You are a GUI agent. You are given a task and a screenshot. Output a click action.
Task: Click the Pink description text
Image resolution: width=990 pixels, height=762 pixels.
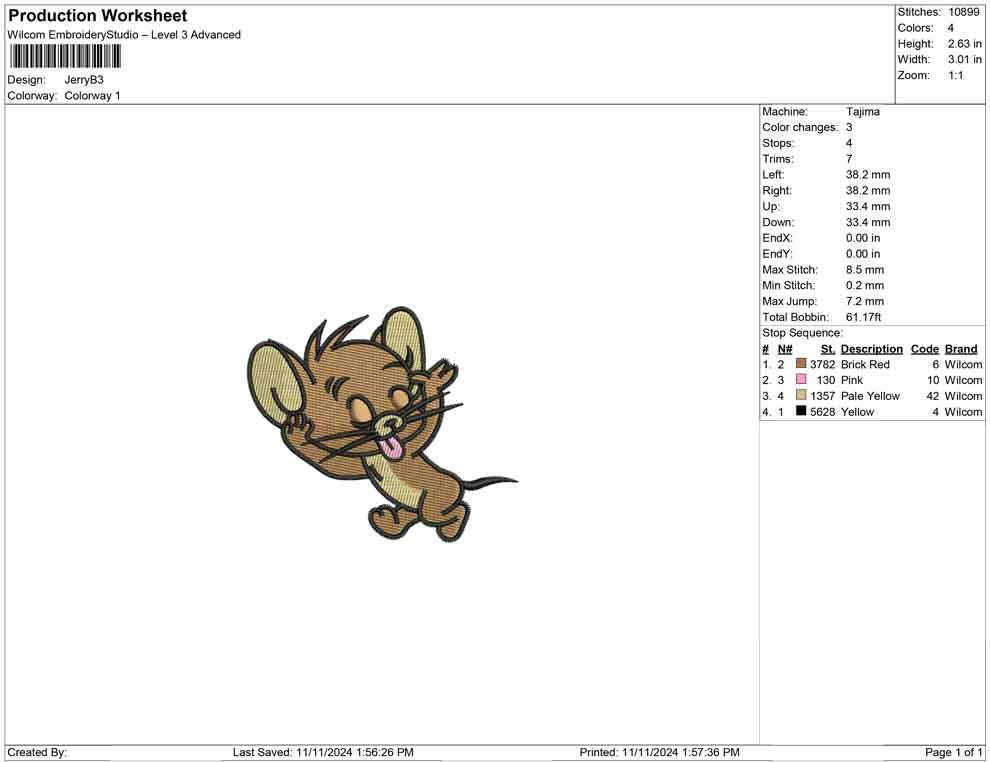[852, 380]
